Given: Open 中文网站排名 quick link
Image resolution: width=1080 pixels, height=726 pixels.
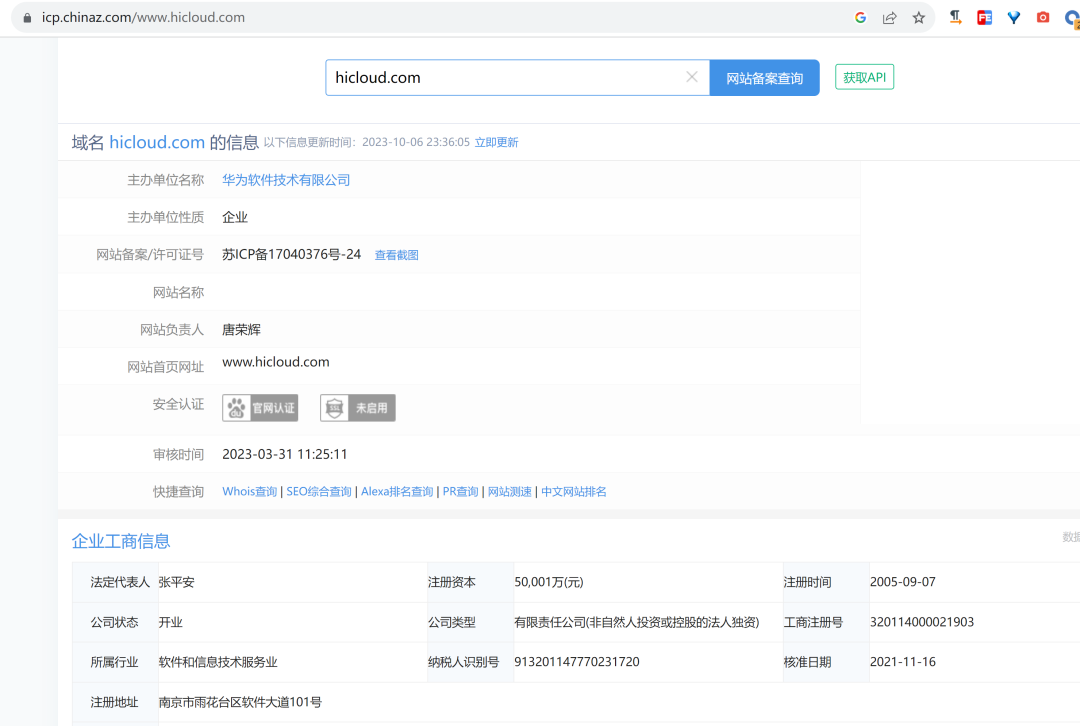Looking at the screenshot, I should 574,492.
